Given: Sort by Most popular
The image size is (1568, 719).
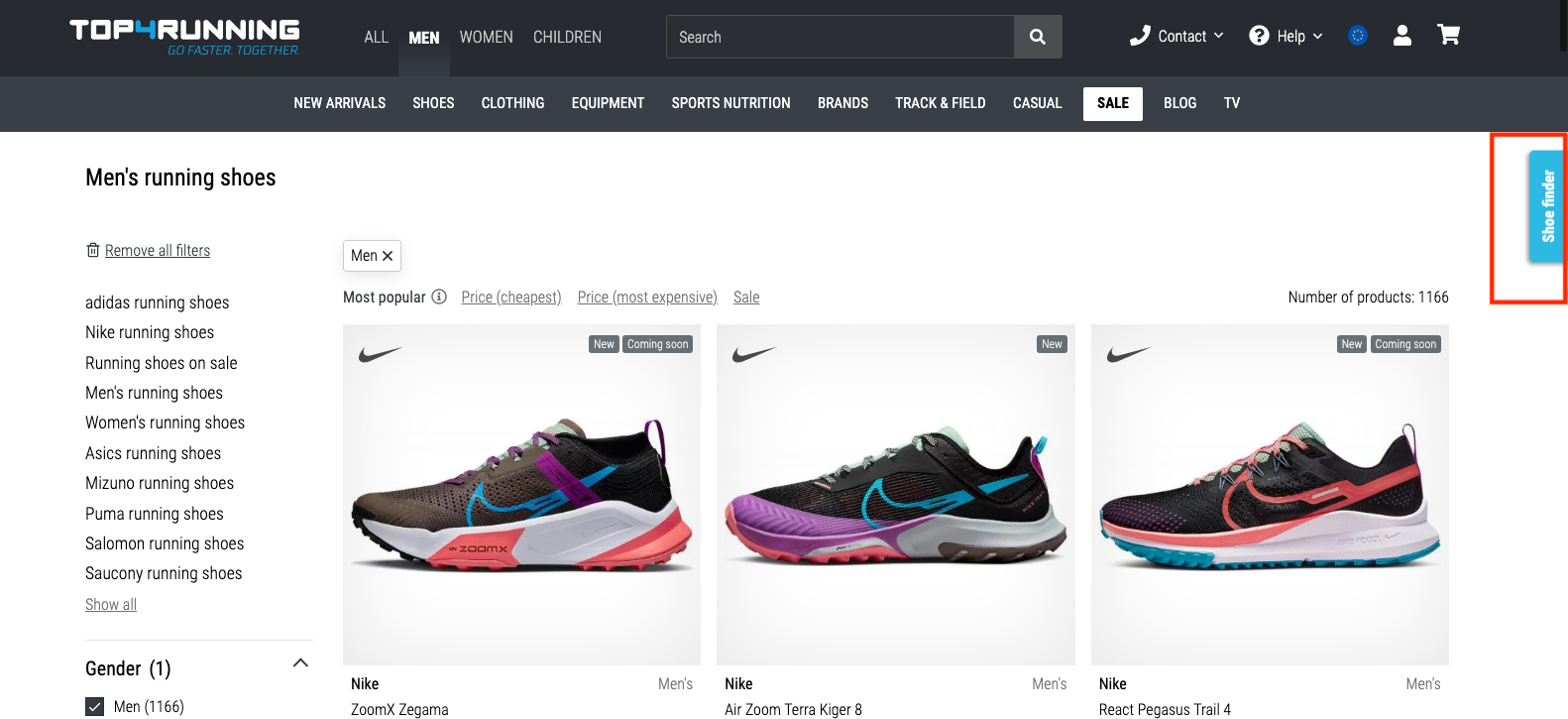Looking at the screenshot, I should click(385, 298).
